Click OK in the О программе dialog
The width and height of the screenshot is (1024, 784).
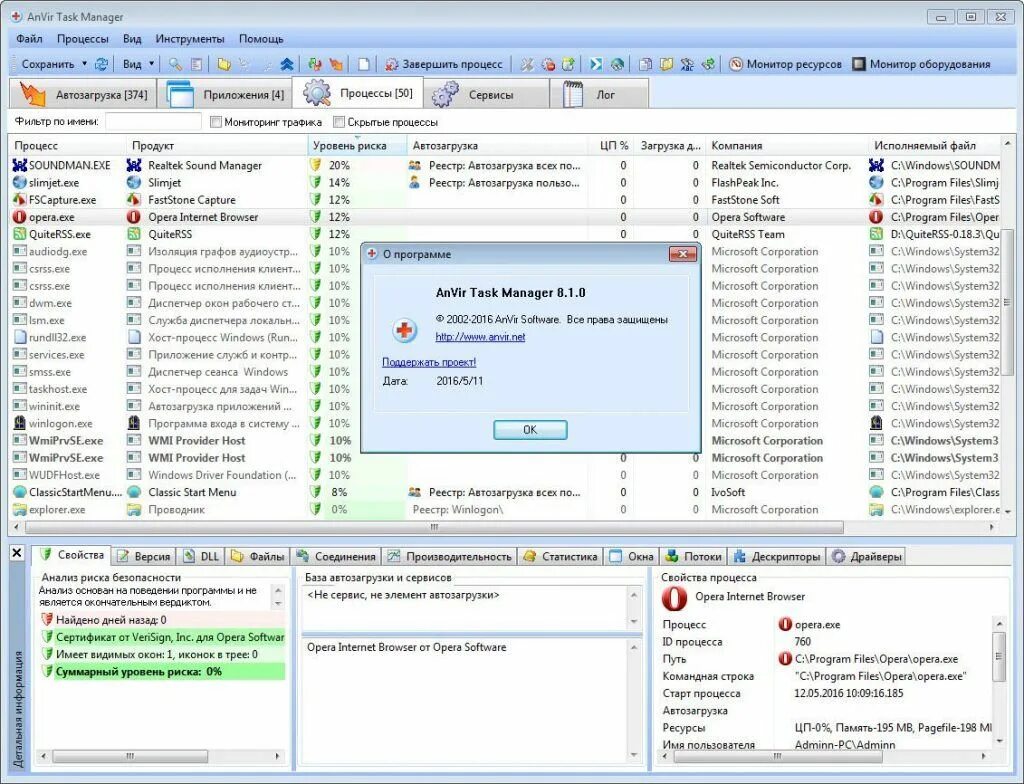point(530,430)
